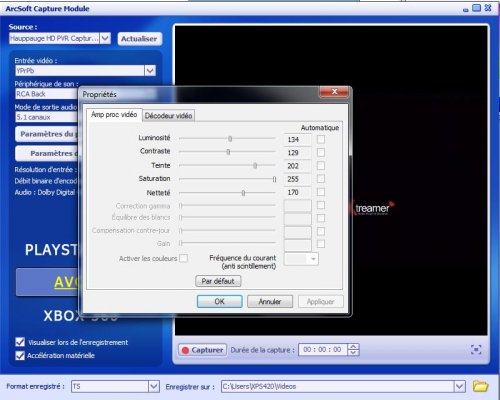500x400 pixels.
Task: Close the Propriétés dialog
Action: click(334, 92)
